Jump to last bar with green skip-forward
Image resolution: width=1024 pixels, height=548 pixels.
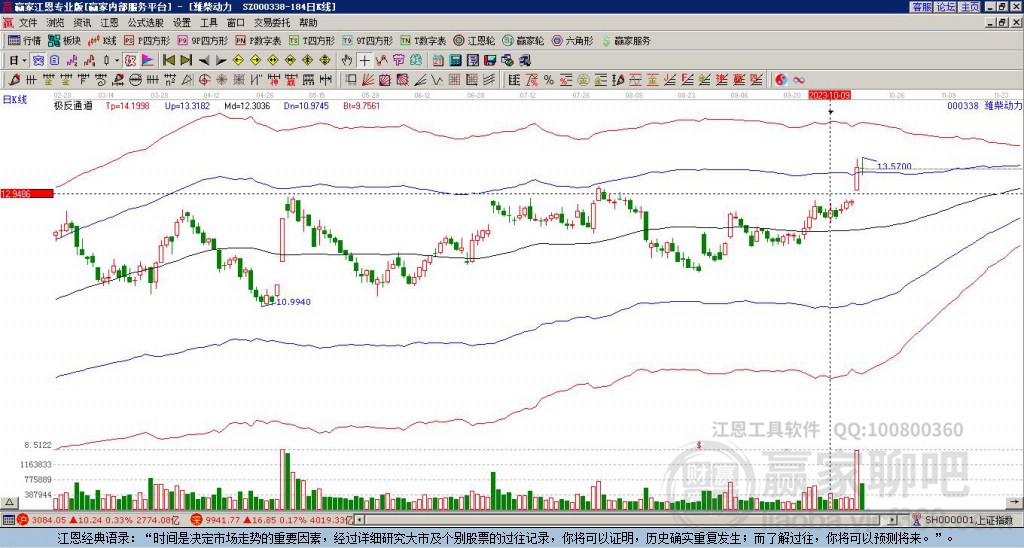[x=186, y=61]
